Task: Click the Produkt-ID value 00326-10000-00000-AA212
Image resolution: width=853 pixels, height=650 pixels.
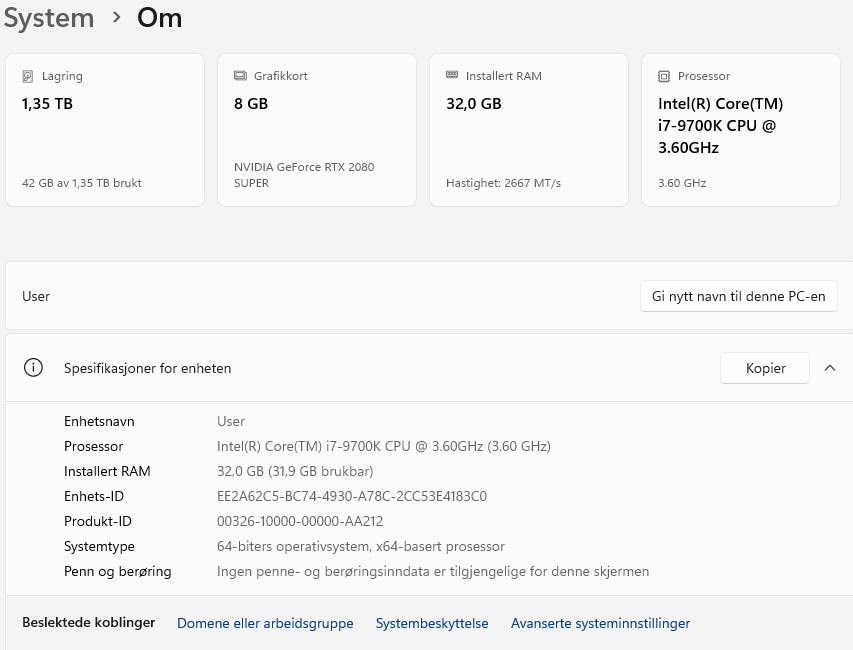Action: [x=300, y=521]
